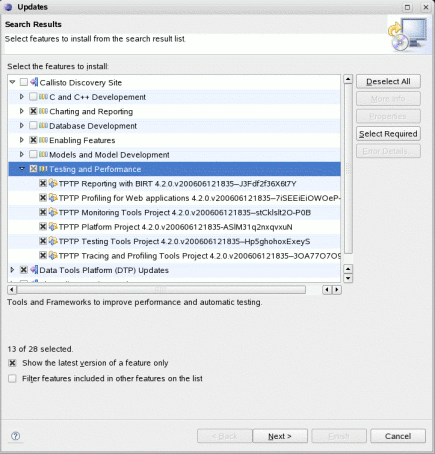Expand Data Tools Platform (DTP) Updates
The image size is (435, 454).
coord(12,270)
